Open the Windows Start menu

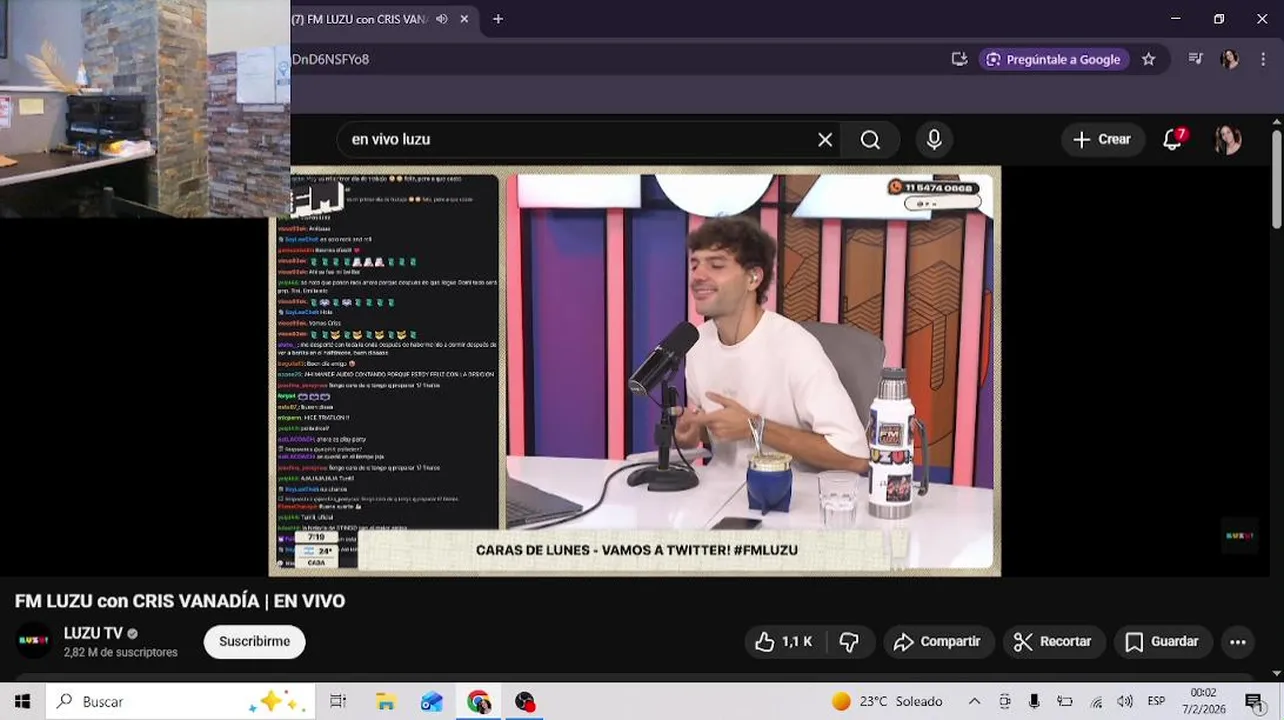pos(22,701)
